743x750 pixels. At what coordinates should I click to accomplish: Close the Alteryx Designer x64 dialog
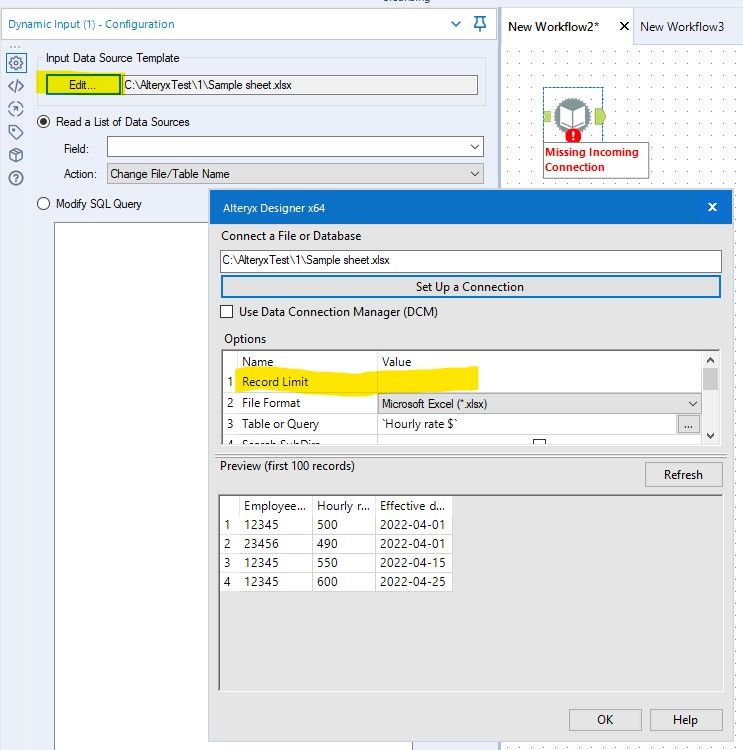[712, 207]
